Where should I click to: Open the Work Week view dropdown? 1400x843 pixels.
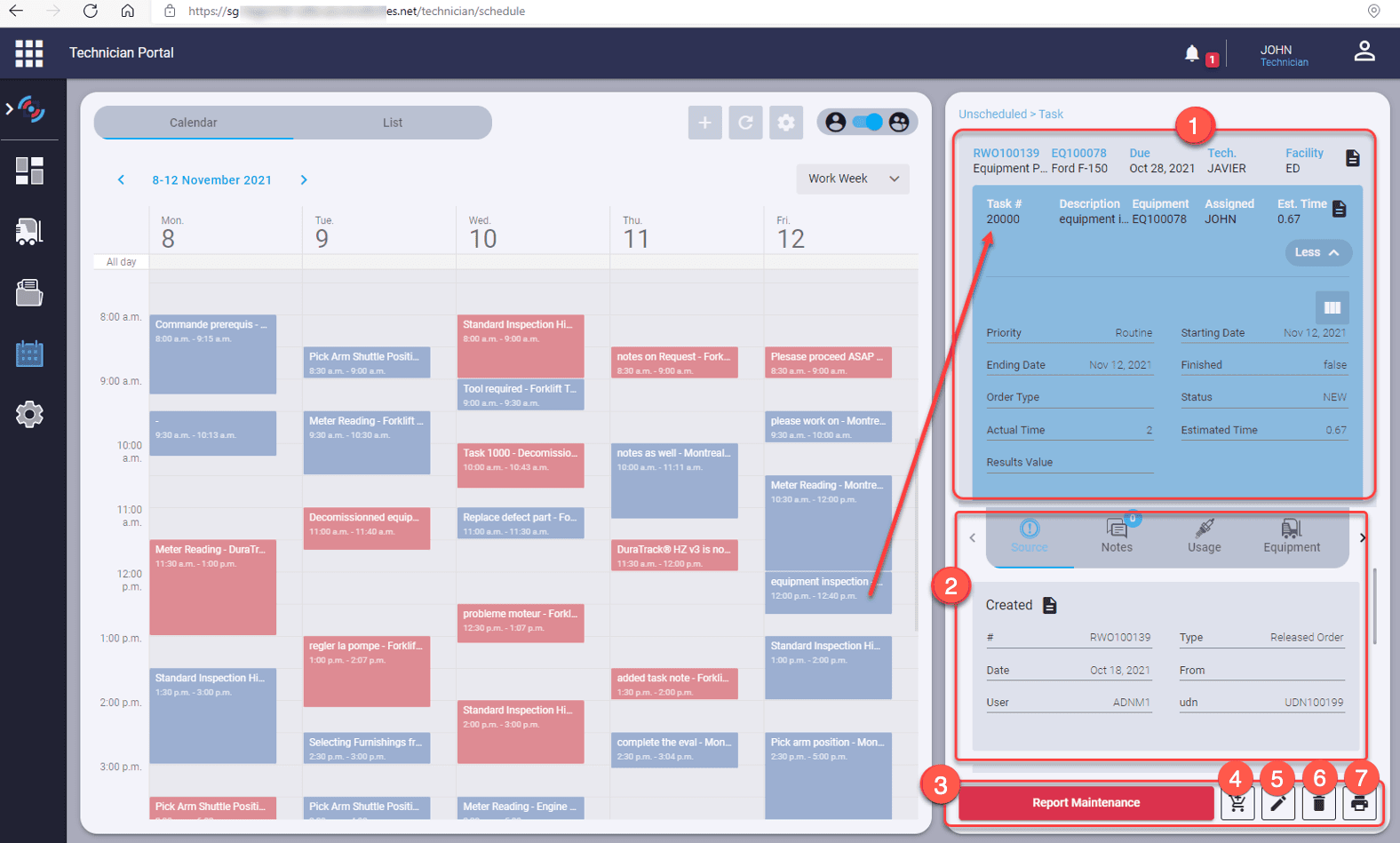[x=853, y=179]
